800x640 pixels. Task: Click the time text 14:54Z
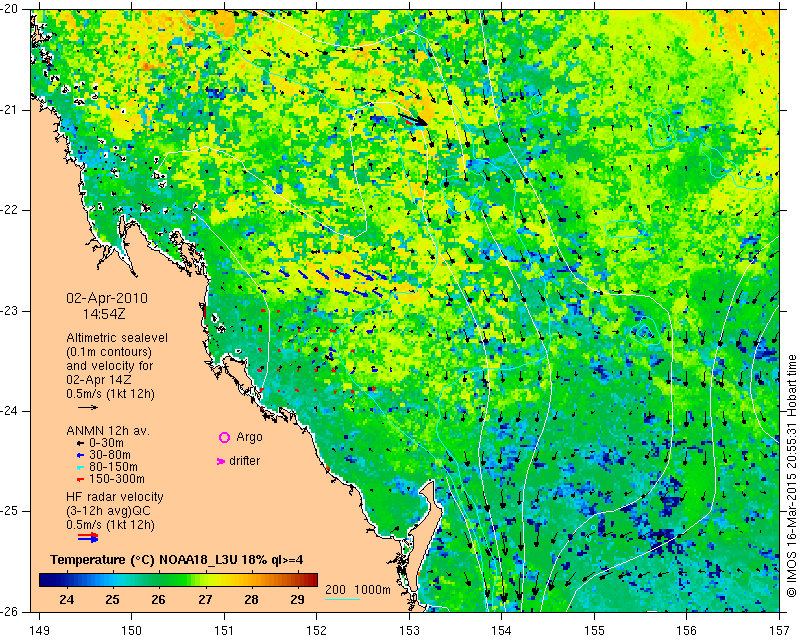pyautogui.click(x=104, y=314)
